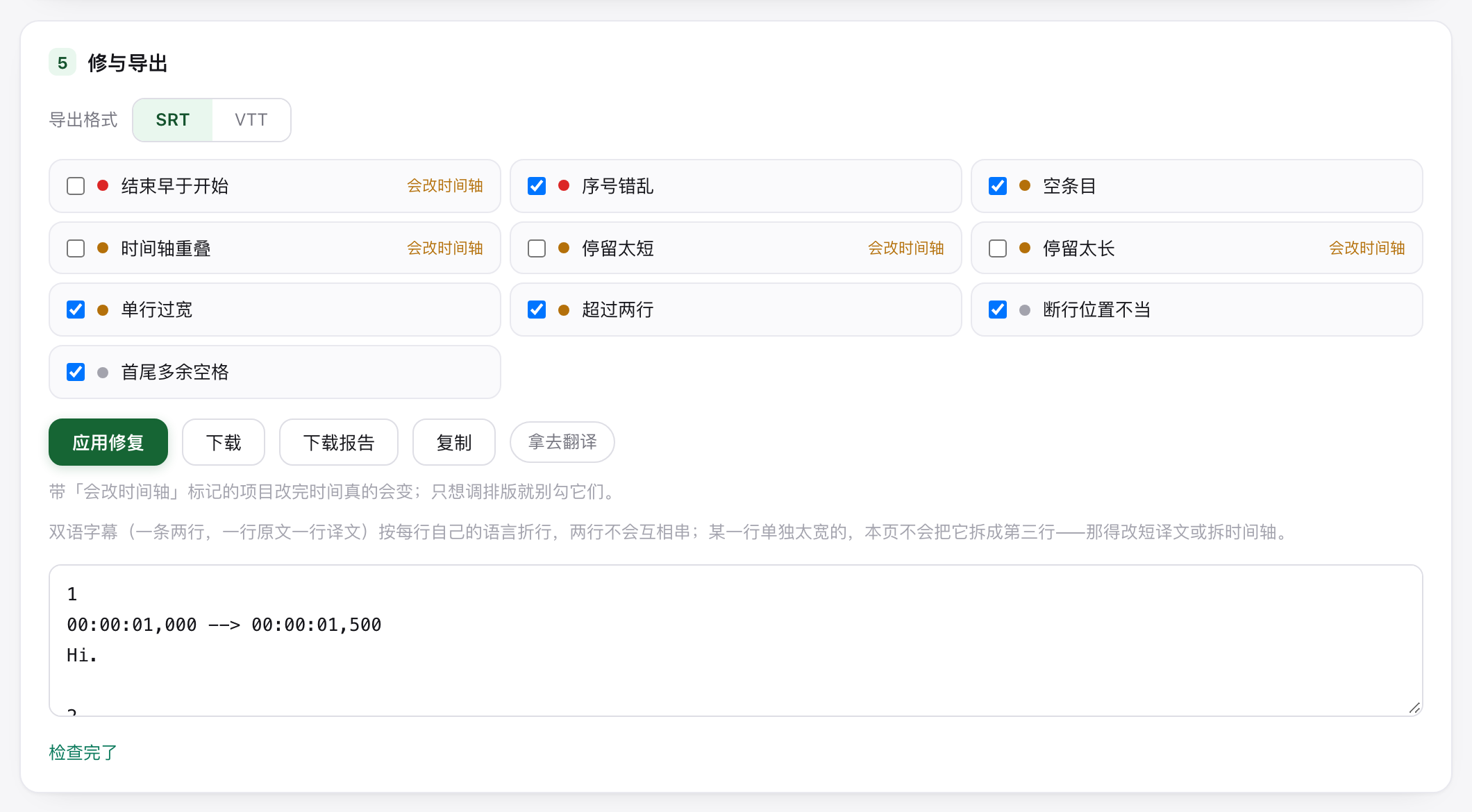Click the 拿去翻译 button
The height and width of the screenshot is (812, 1472).
click(562, 442)
